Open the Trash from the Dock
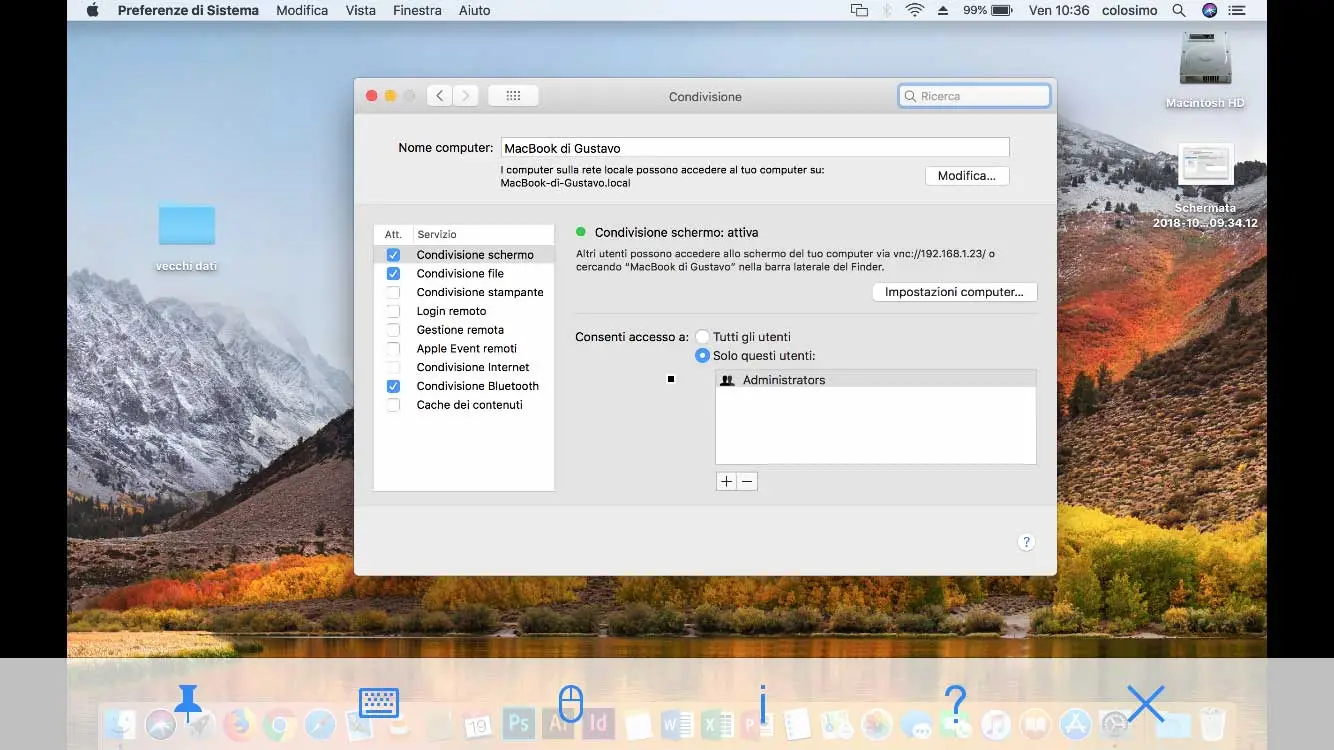 (1211, 725)
